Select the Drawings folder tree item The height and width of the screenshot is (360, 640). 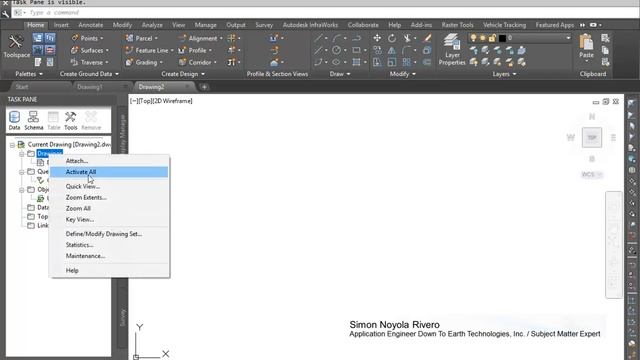(x=49, y=153)
